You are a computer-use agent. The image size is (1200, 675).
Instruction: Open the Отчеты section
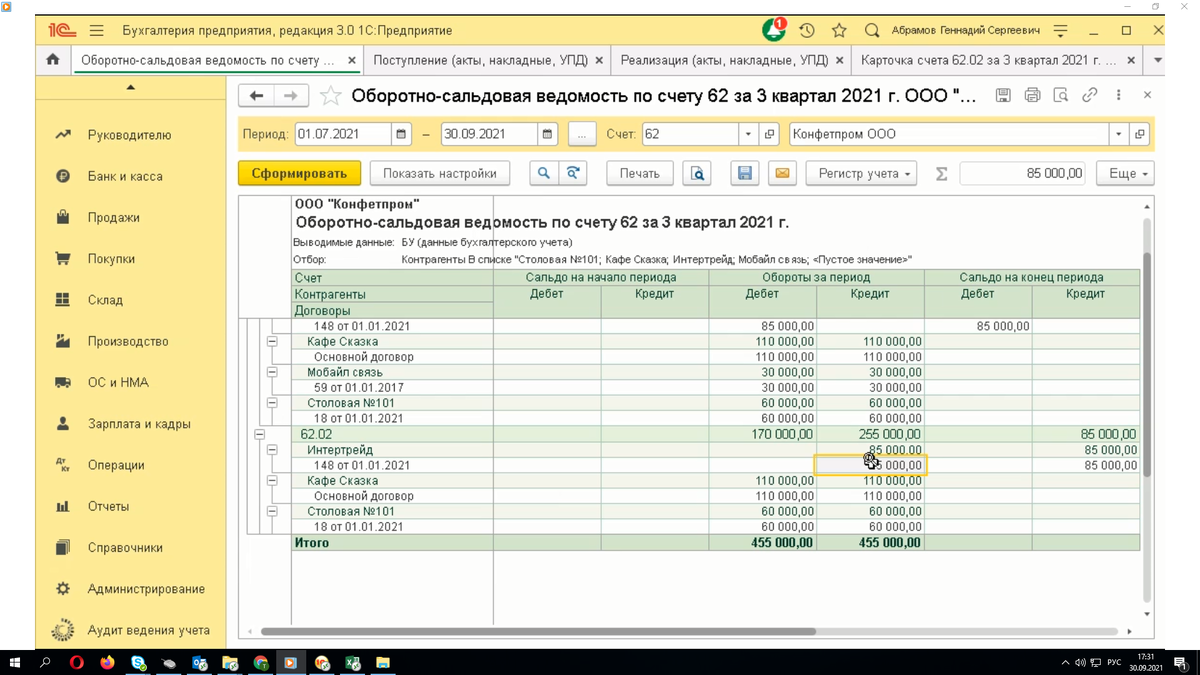tap(108, 506)
